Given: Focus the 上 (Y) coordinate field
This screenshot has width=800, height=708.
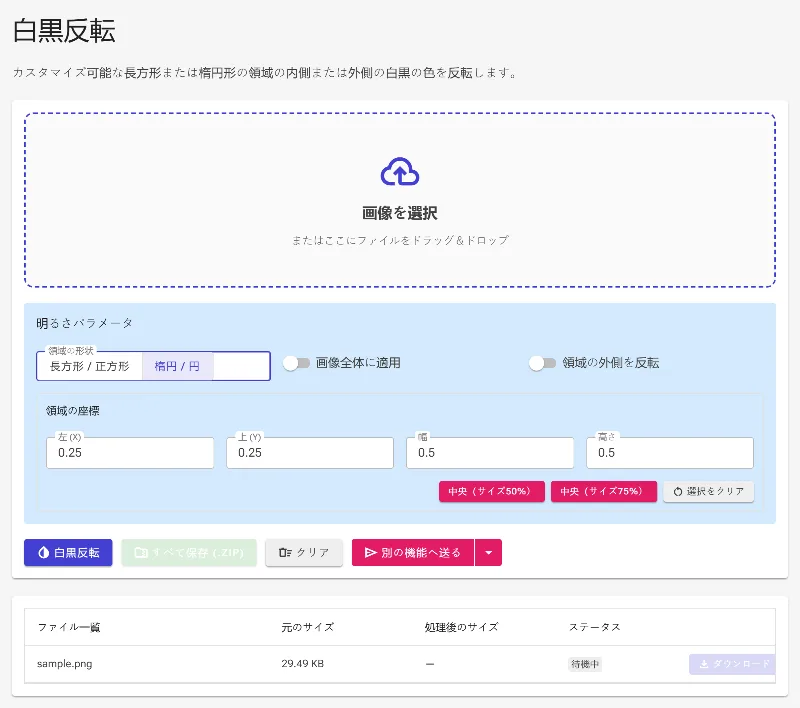Looking at the screenshot, I should 310,452.
